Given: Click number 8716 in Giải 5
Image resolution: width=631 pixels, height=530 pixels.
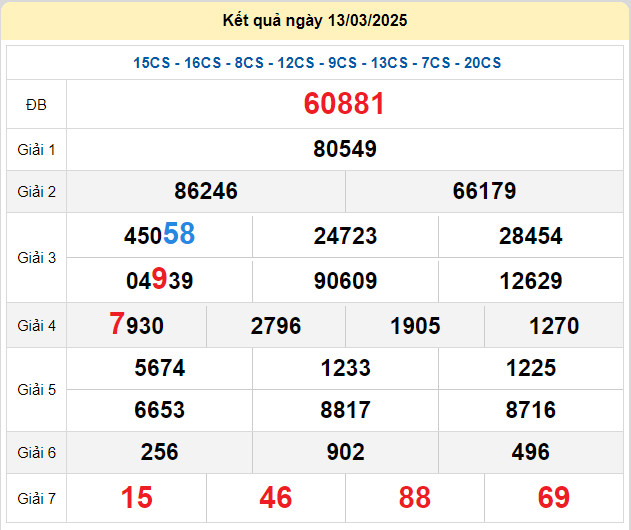Looking at the screenshot, I should [x=531, y=410].
